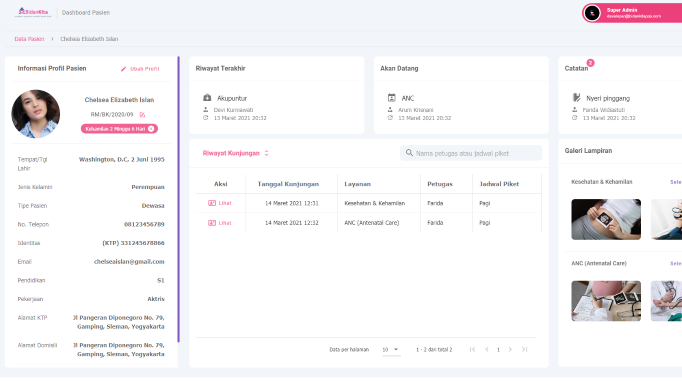Click Chelsea's profile photo
682x383 pixels.
point(36,114)
